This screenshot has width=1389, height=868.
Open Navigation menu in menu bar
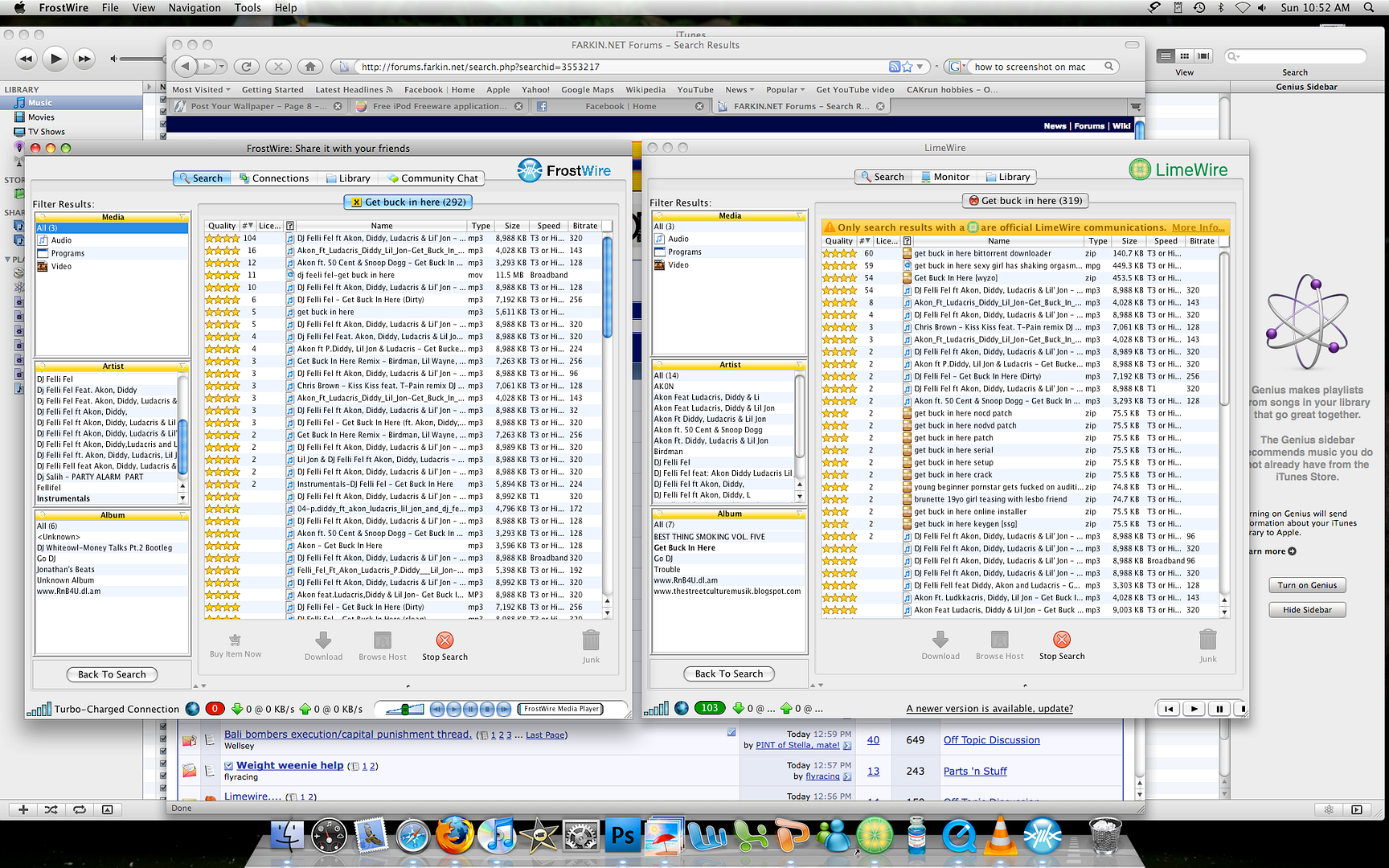coord(195,8)
